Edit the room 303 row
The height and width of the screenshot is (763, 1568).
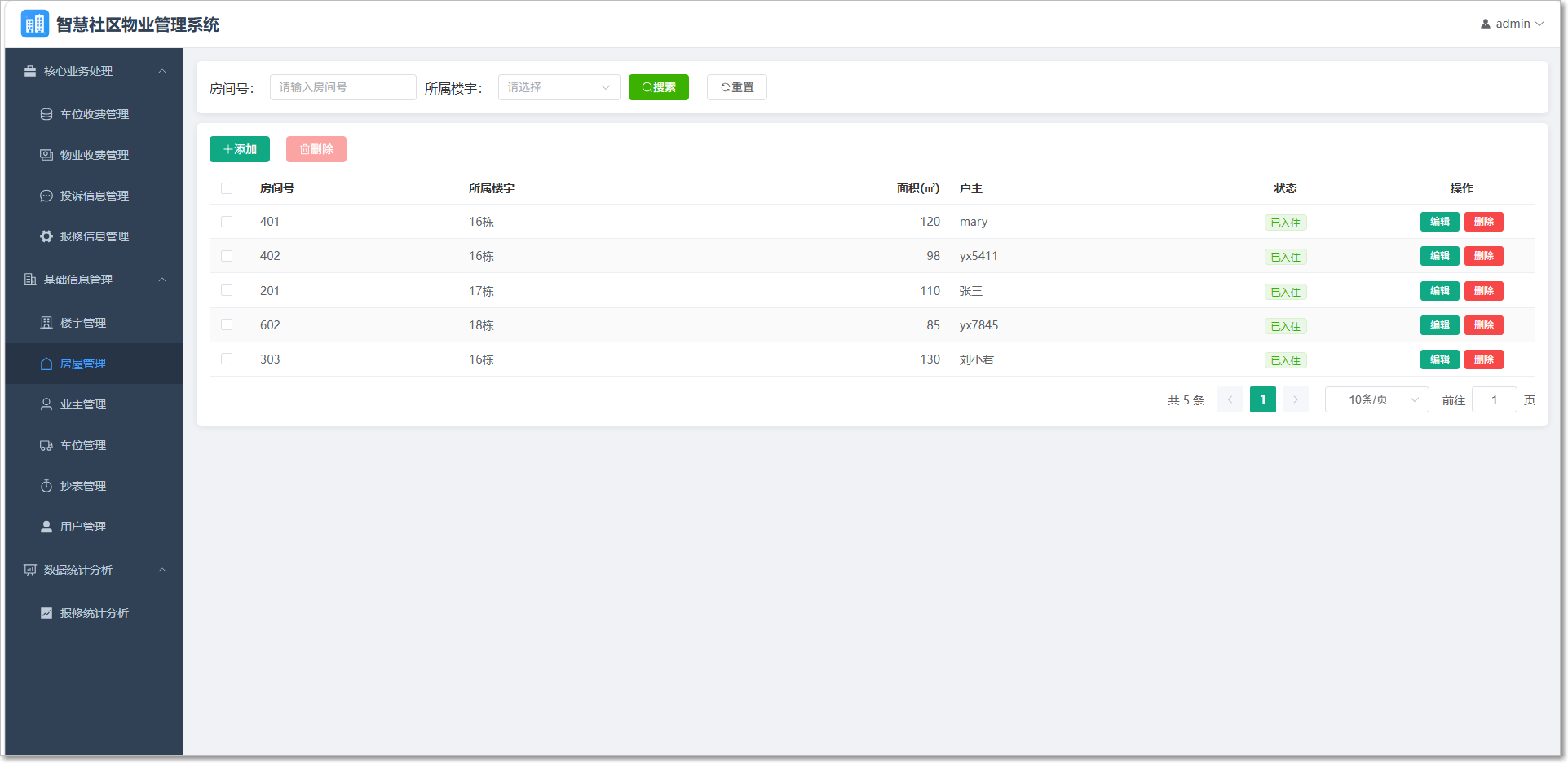pyautogui.click(x=1440, y=359)
